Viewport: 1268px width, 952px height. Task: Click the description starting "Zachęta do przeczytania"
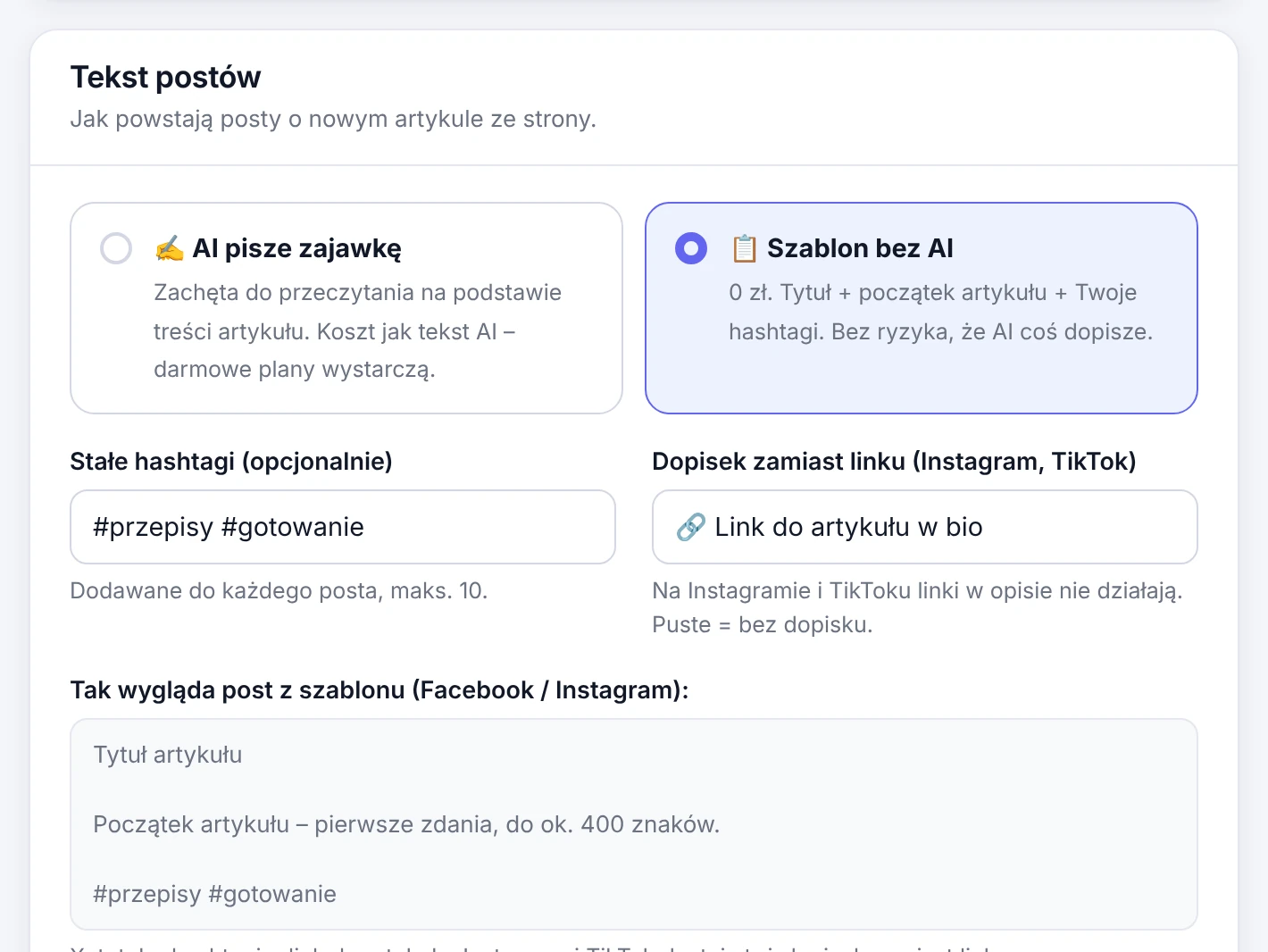357,331
